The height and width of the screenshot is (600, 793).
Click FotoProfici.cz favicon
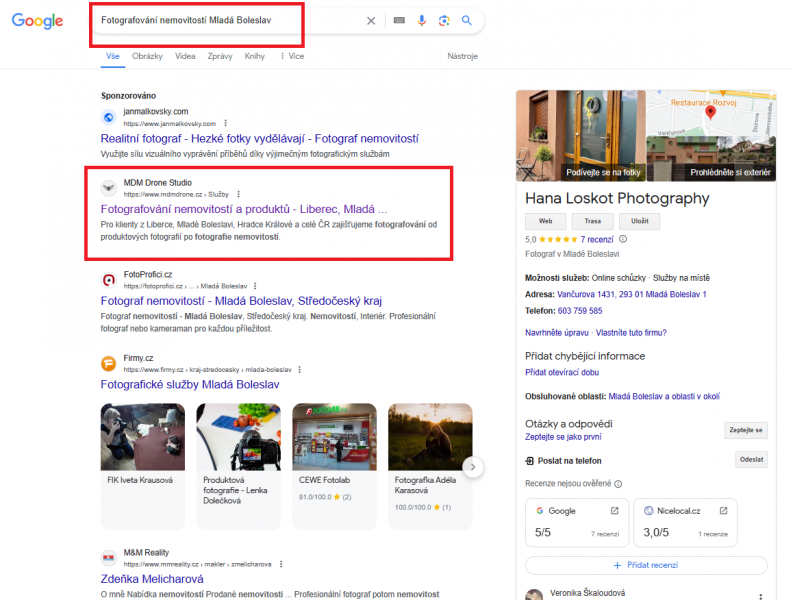coord(108,280)
